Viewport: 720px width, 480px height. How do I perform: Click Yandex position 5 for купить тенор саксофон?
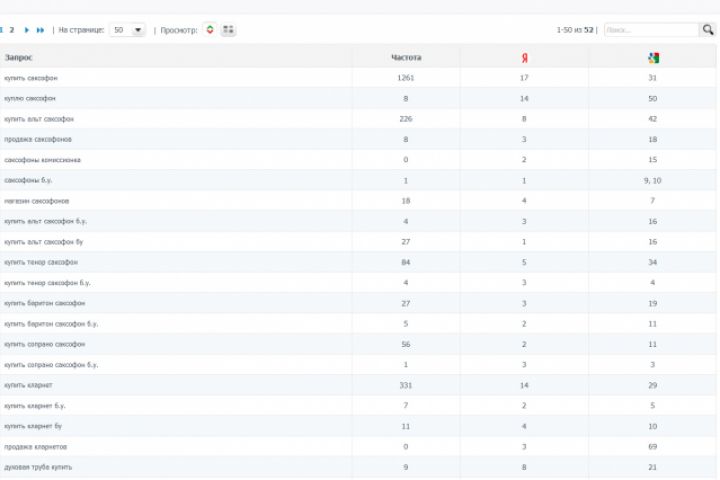(524, 262)
